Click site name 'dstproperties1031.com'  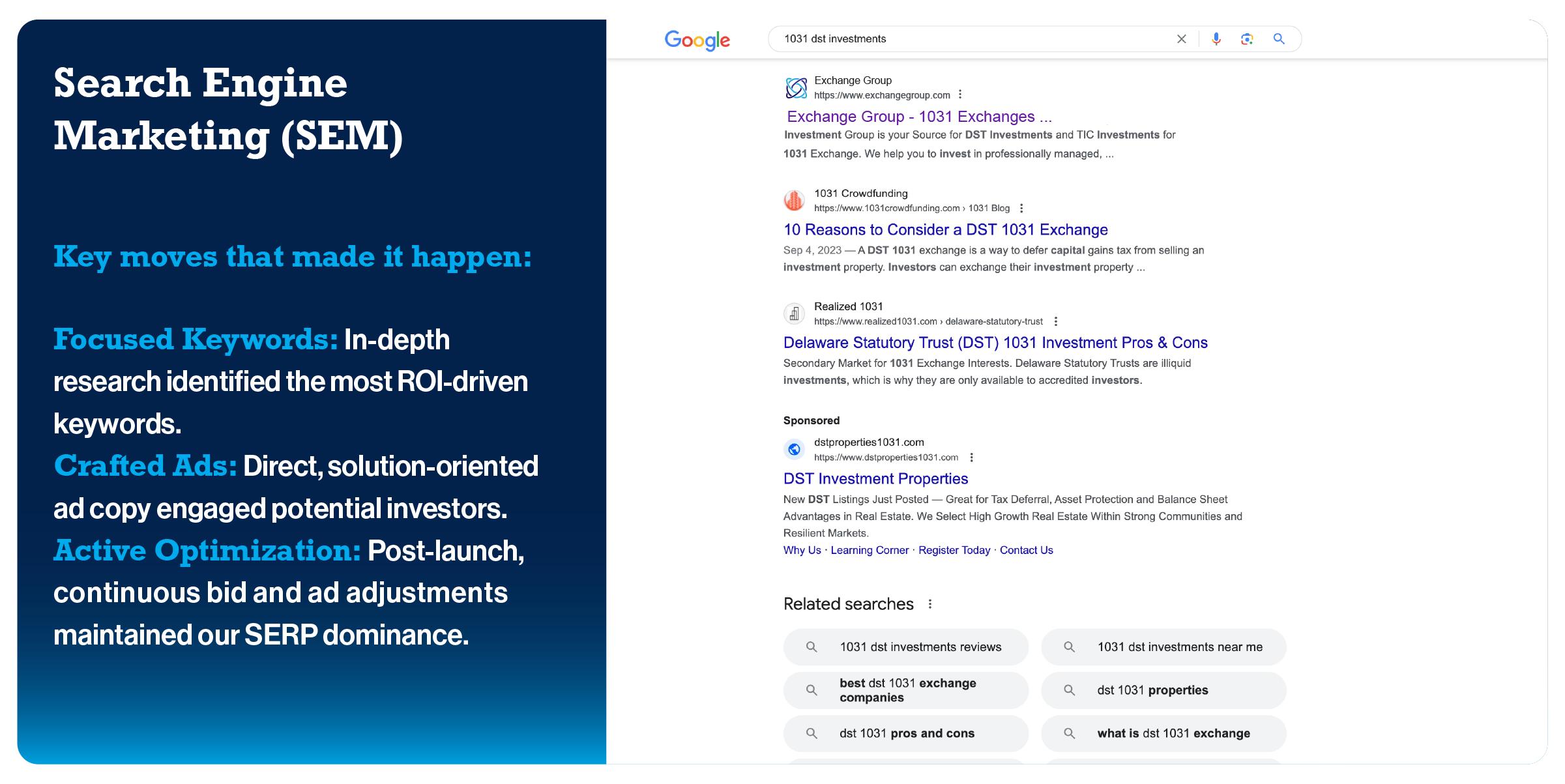pyautogui.click(x=869, y=443)
